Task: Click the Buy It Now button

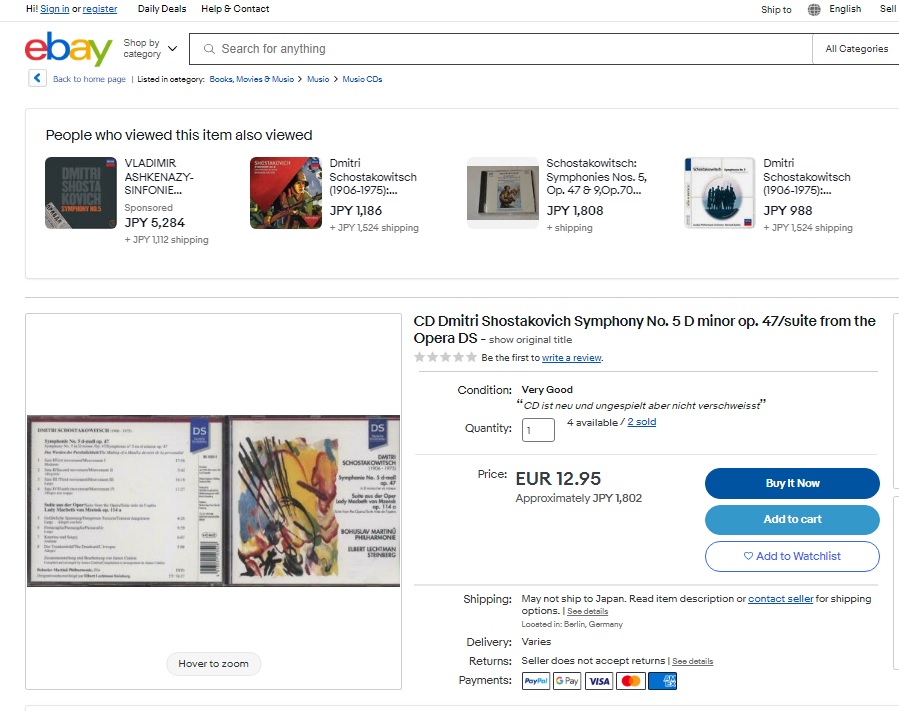Action: coord(792,483)
